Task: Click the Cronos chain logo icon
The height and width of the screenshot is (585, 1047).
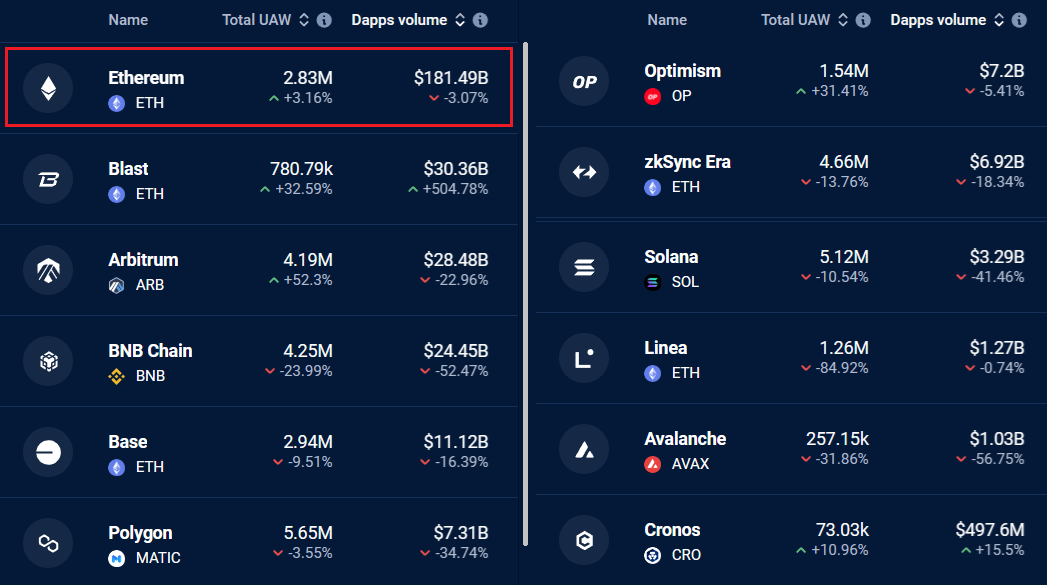Action: tap(584, 540)
